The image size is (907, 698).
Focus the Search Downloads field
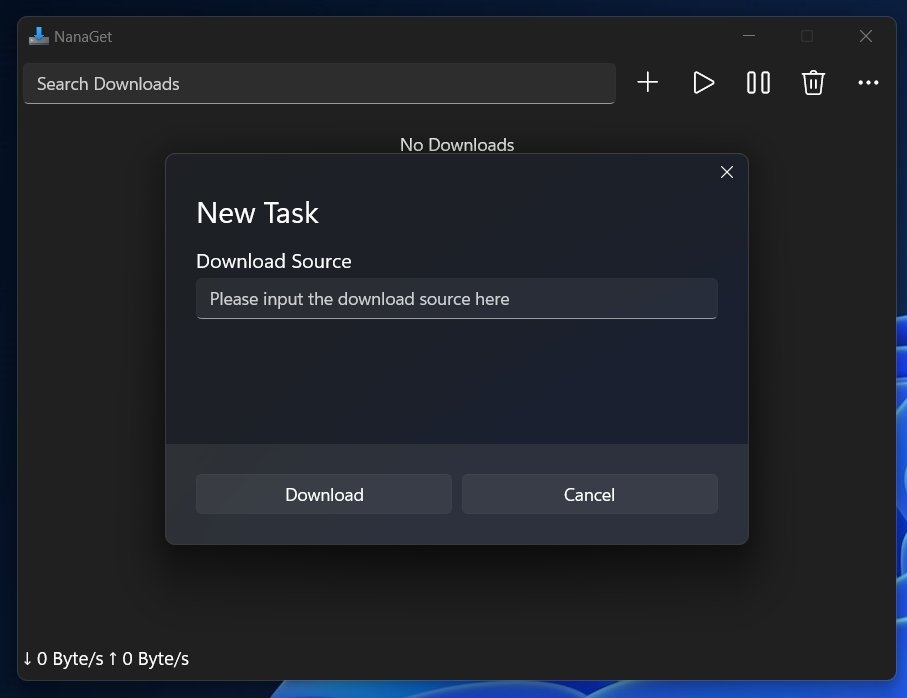[x=319, y=84]
